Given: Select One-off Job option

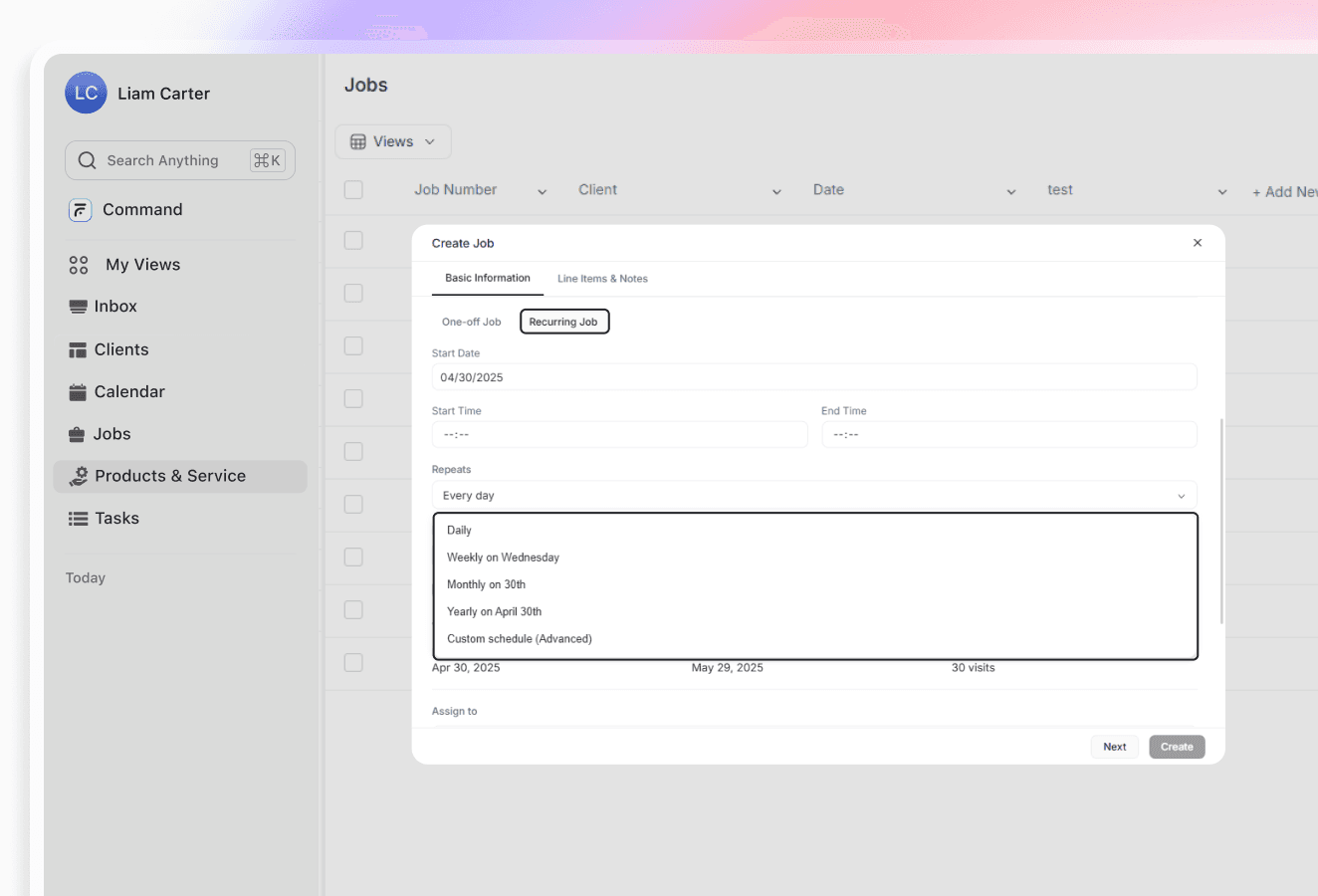Looking at the screenshot, I should coord(471,321).
